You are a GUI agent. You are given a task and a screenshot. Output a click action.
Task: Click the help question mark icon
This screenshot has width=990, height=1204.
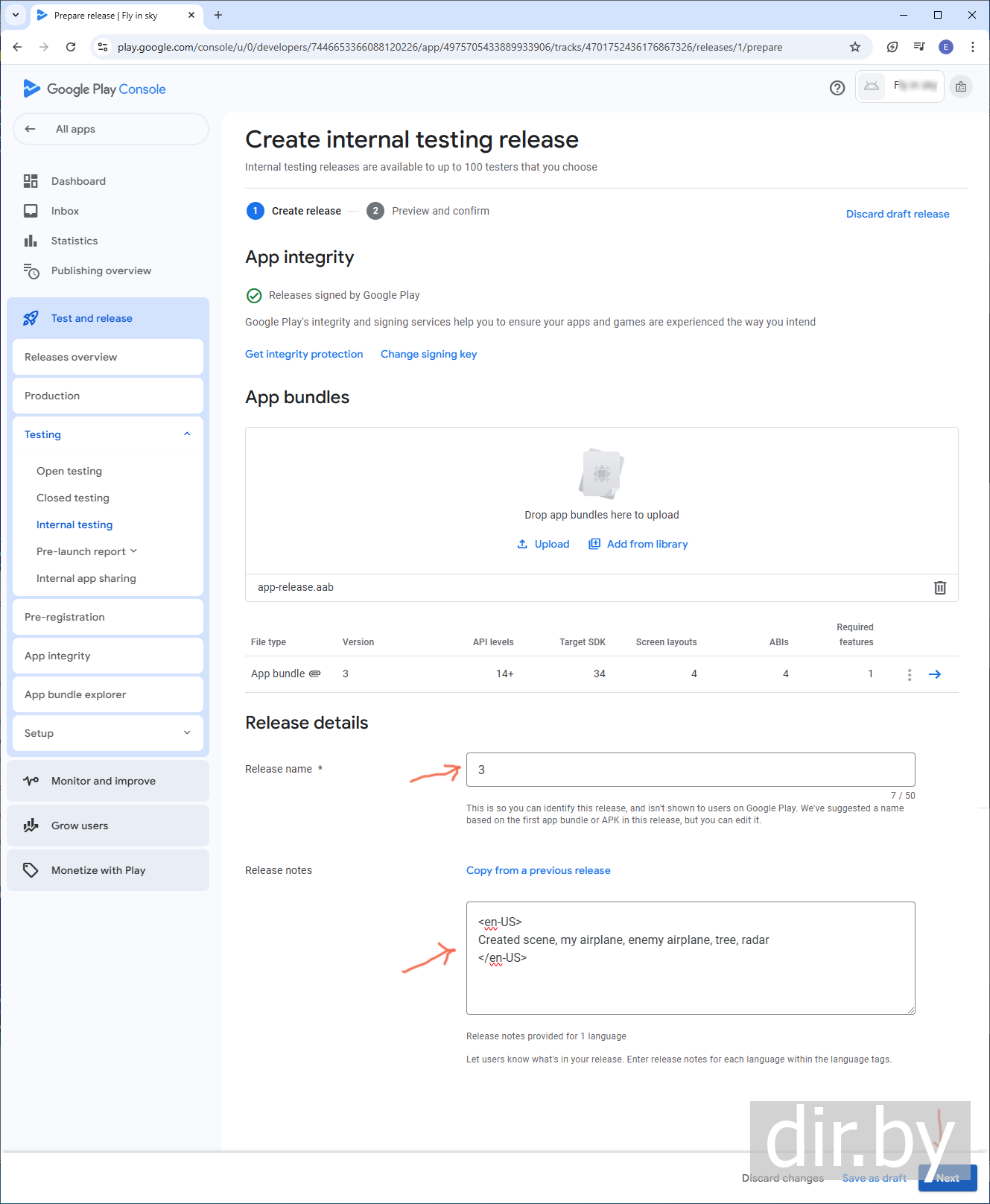pyautogui.click(x=837, y=88)
